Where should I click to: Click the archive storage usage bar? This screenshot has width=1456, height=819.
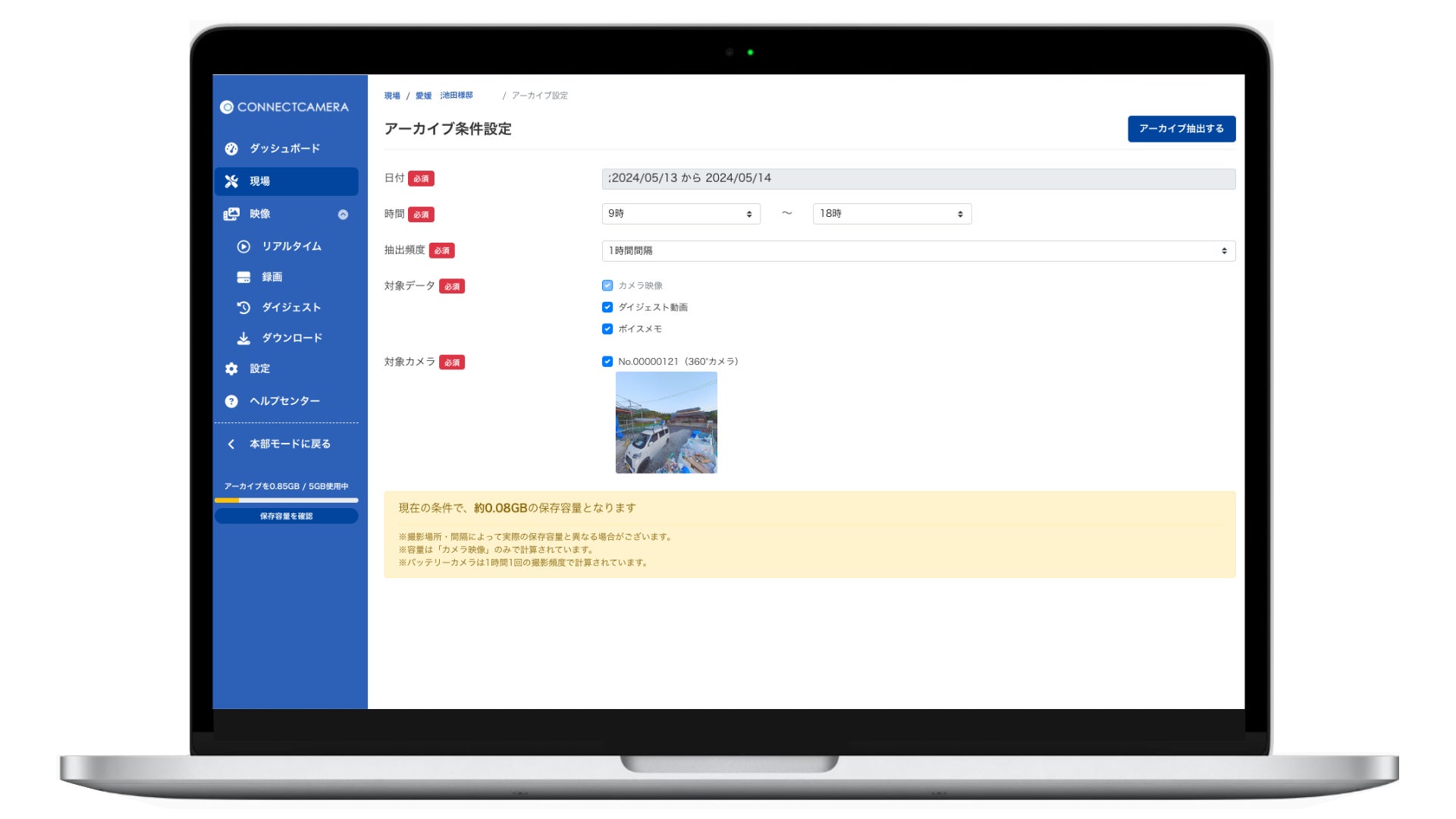[x=286, y=500]
